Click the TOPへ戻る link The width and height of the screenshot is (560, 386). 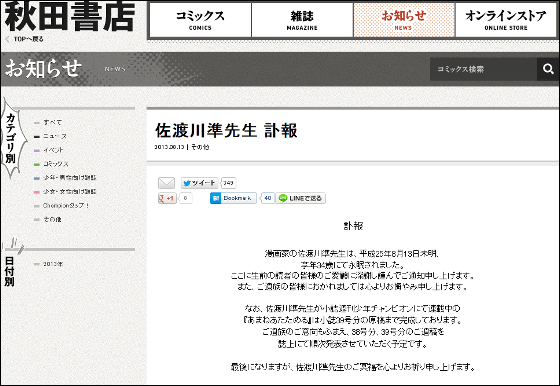point(29,39)
